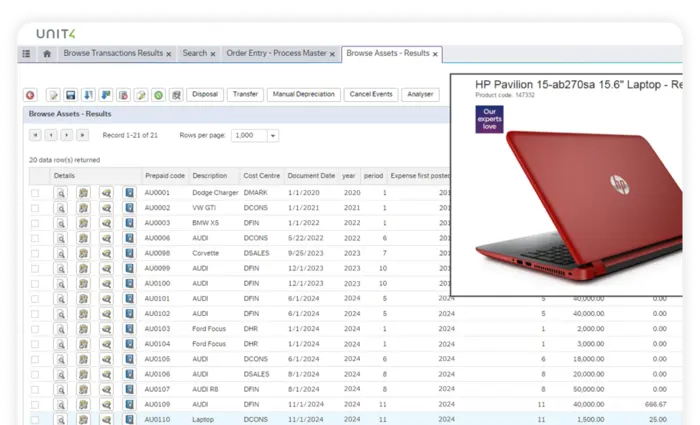Open the Order Entry - Process Master tab
This screenshot has height=425, width=700.
click(275, 54)
